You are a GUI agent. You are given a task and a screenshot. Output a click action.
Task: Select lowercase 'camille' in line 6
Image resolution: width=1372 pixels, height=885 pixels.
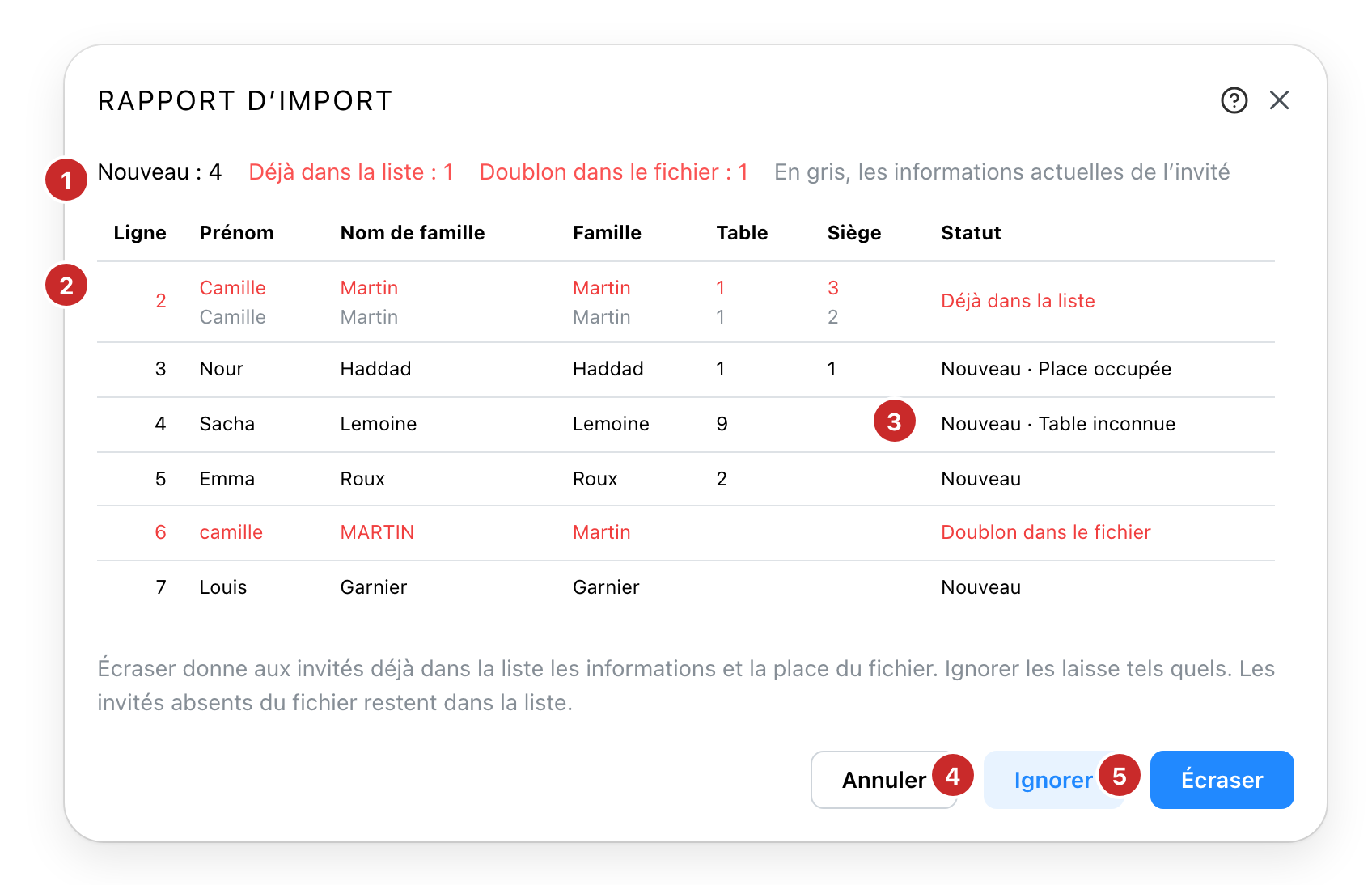coord(231,532)
